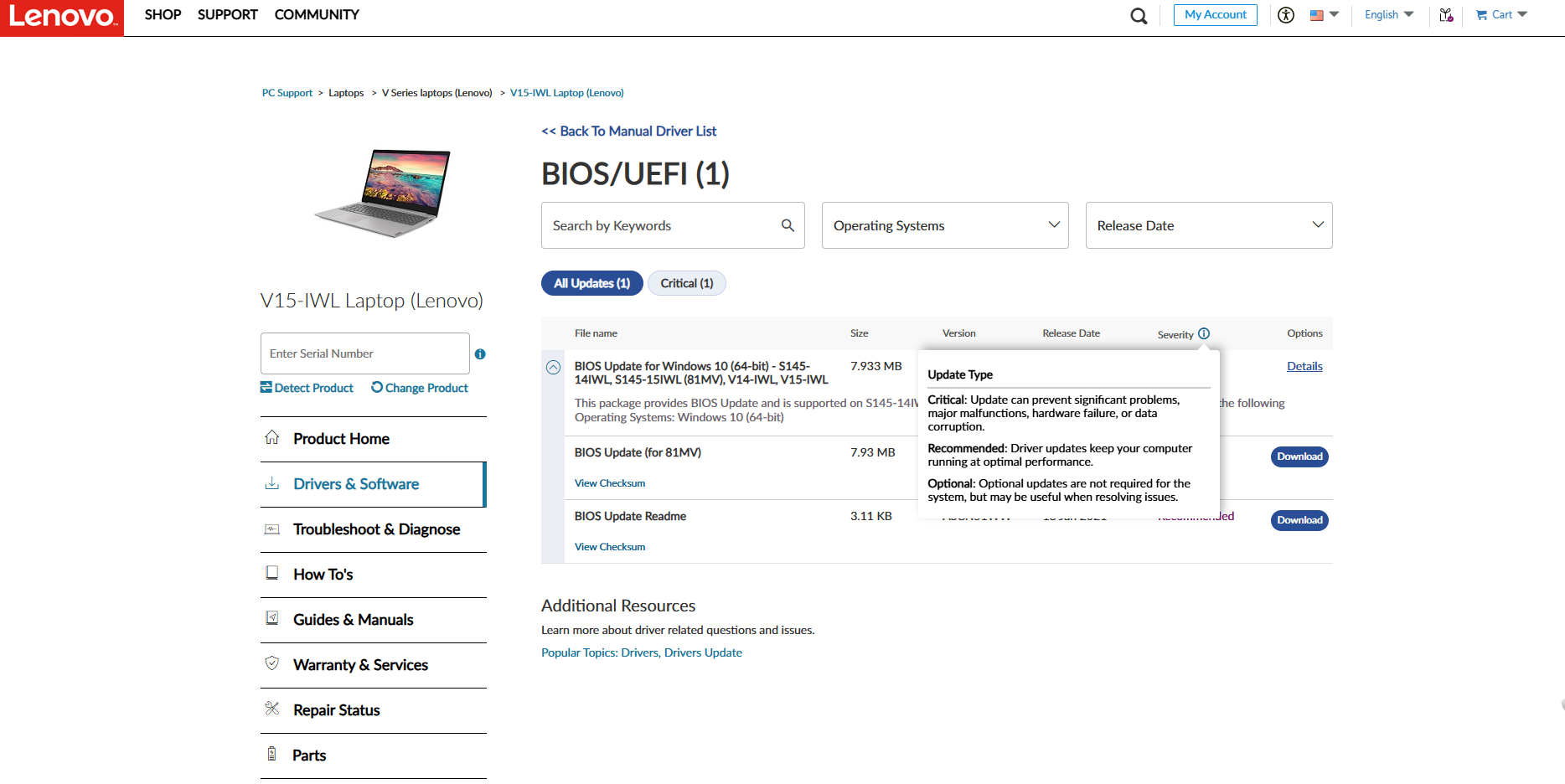Click the Drivers & Software download icon
The height and width of the screenshot is (784, 1565).
pos(272,483)
